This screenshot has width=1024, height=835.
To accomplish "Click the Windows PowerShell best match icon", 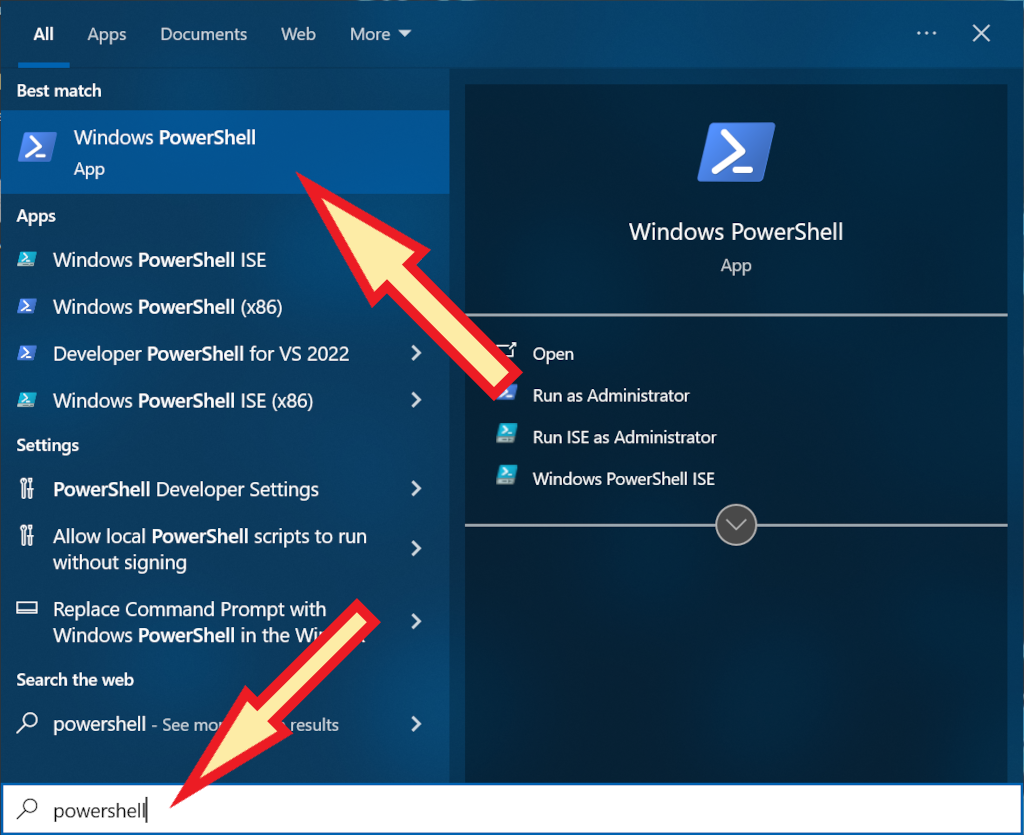I will (x=37, y=146).
